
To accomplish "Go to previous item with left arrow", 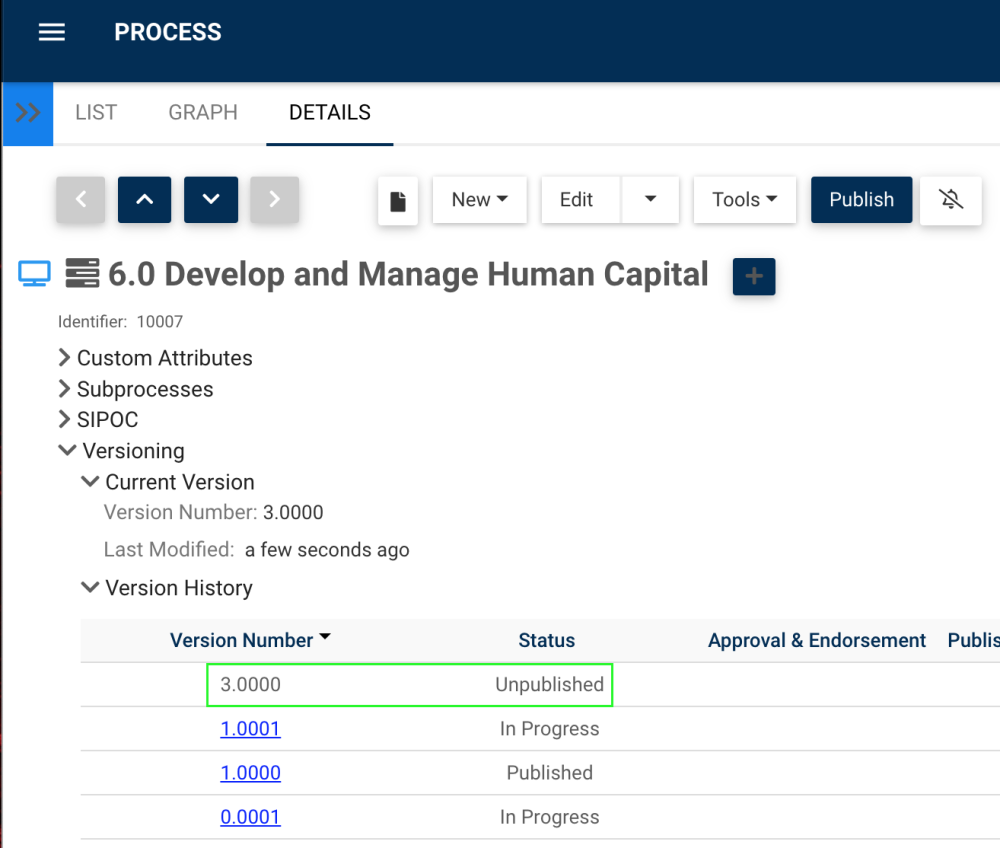I will (82, 200).
